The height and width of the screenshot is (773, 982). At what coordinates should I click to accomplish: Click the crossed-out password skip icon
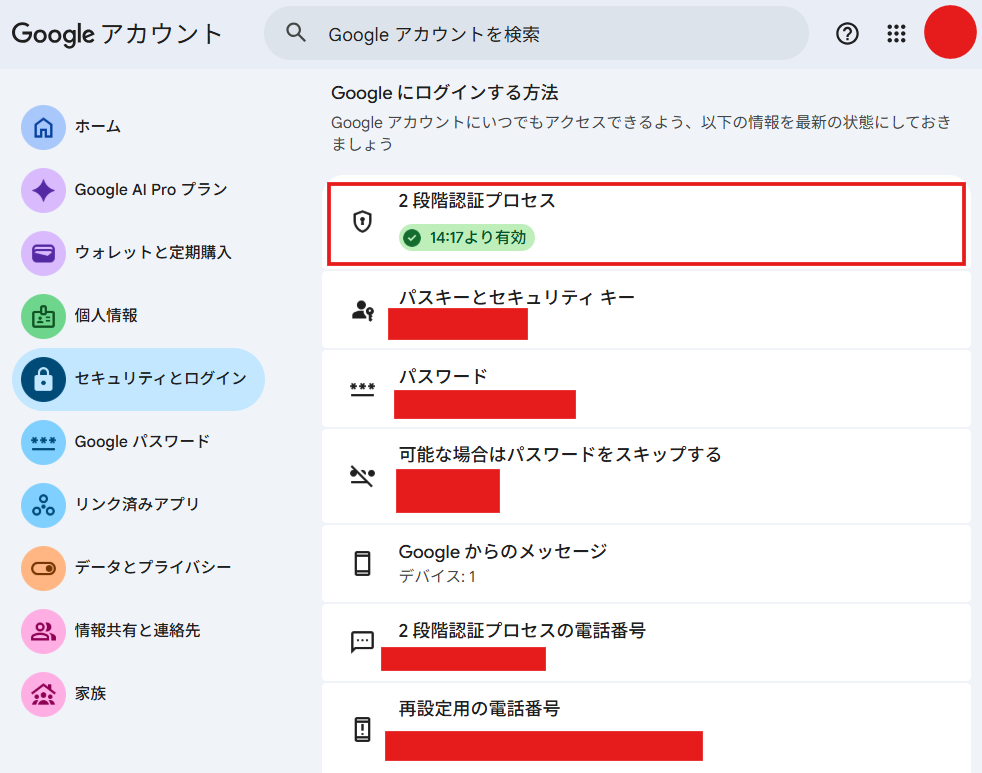click(x=362, y=476)
